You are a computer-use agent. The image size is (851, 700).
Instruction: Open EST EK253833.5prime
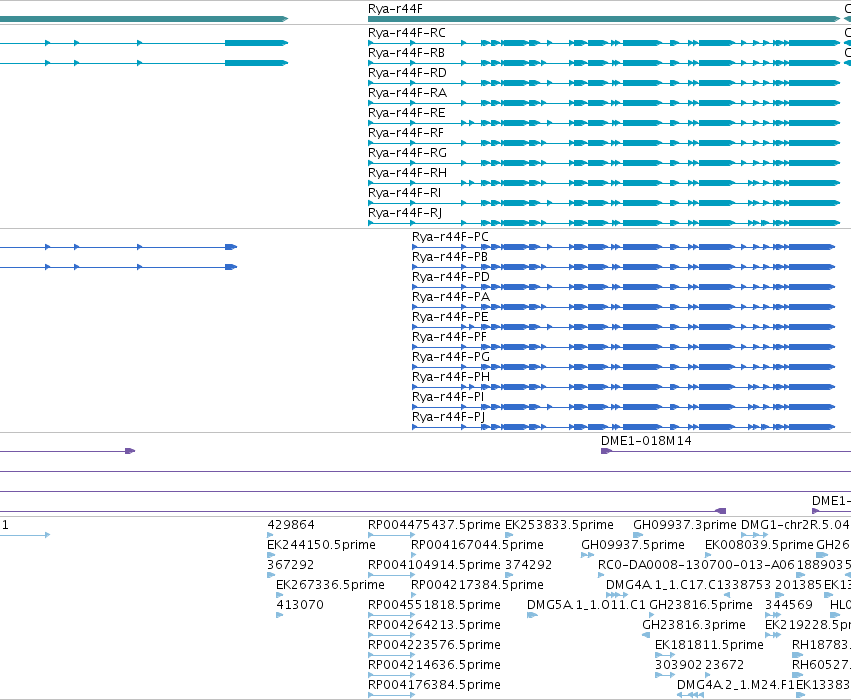pos(559,526)
